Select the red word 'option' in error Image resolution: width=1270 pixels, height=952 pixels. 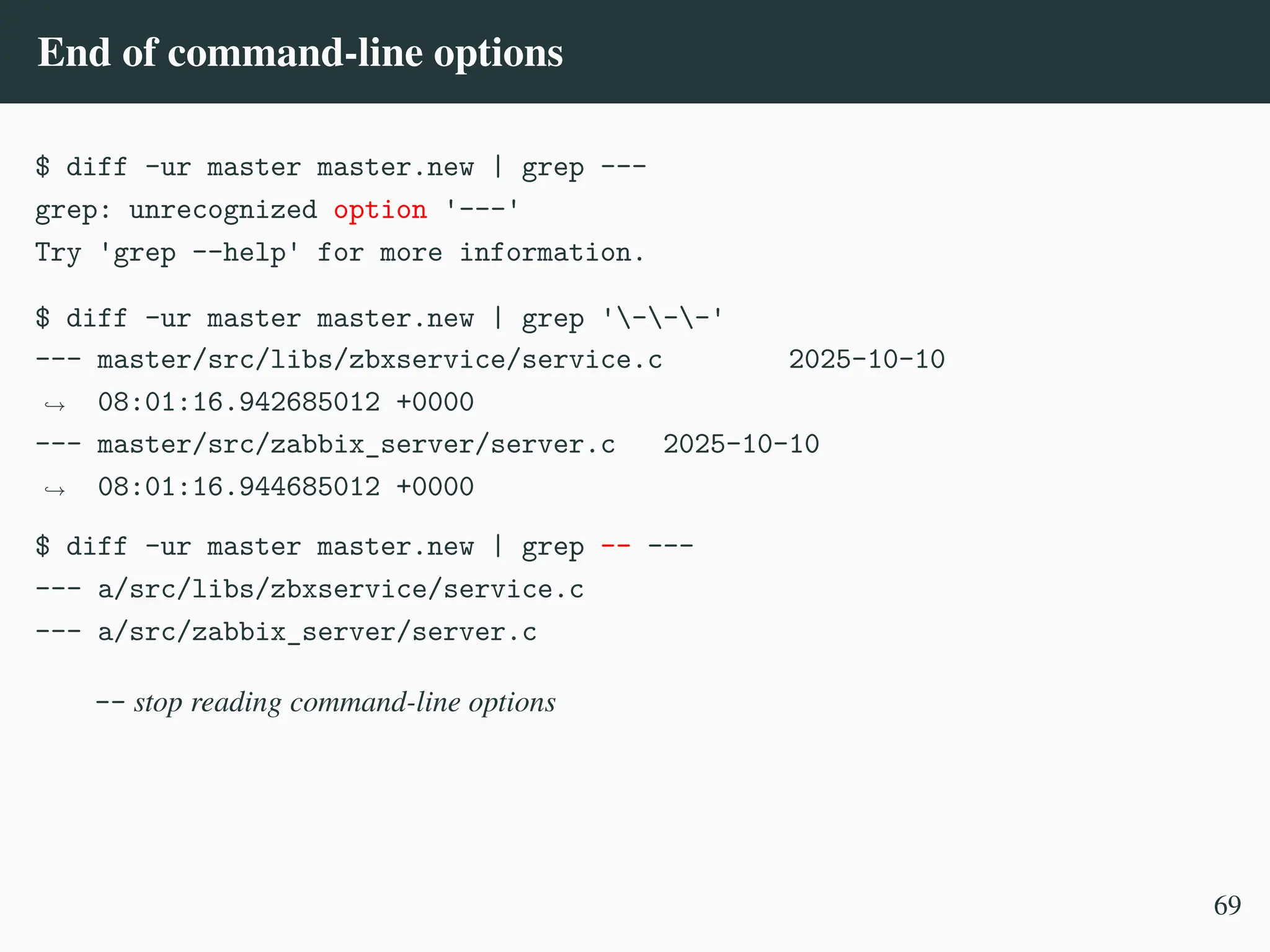(x=380, y=210)
